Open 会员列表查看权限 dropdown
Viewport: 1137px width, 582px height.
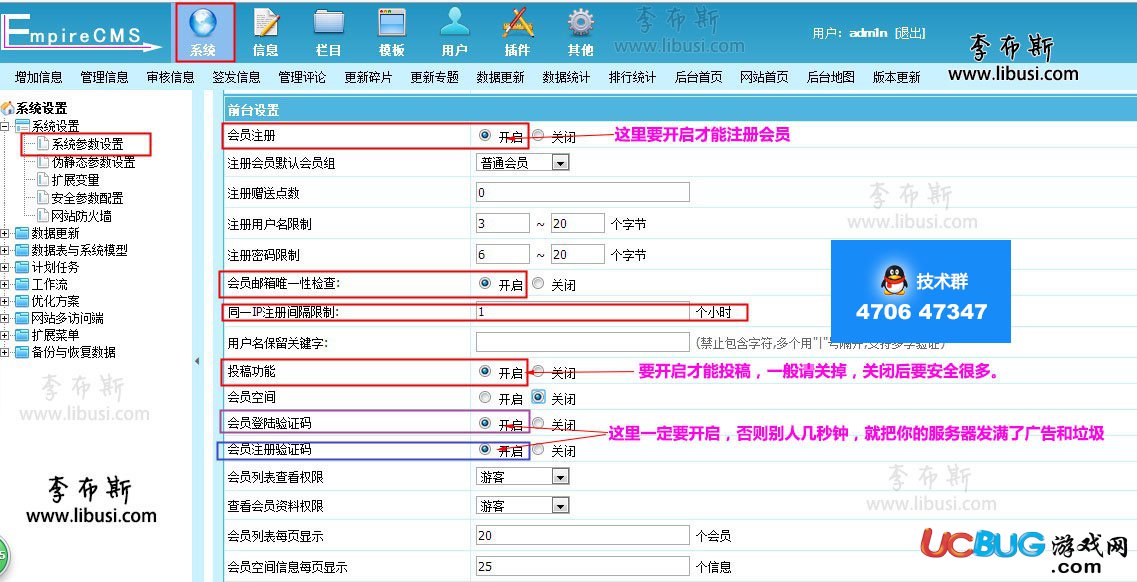coord(523,476)
